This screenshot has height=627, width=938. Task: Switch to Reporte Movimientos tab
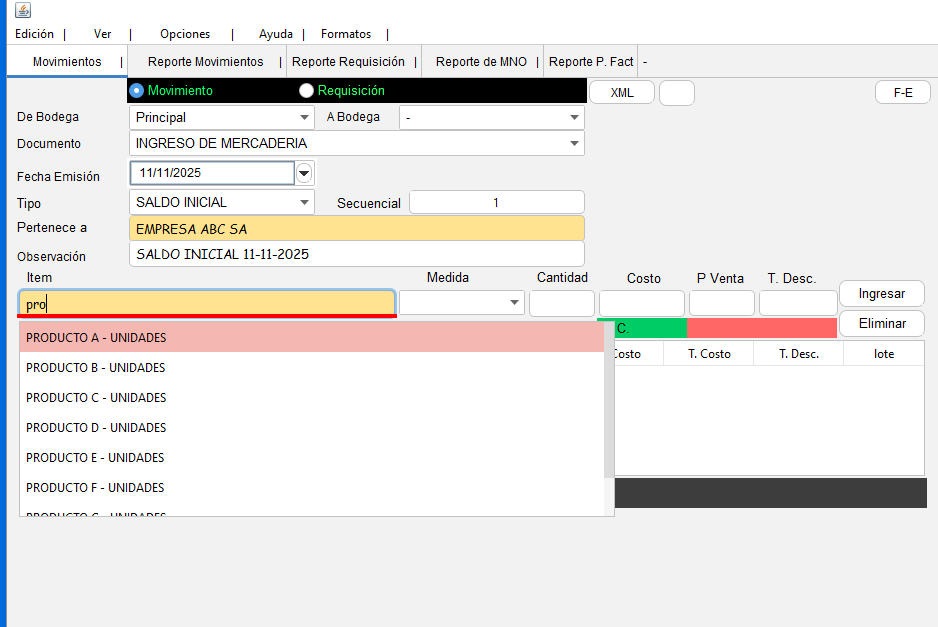click(x=205, y=62)
